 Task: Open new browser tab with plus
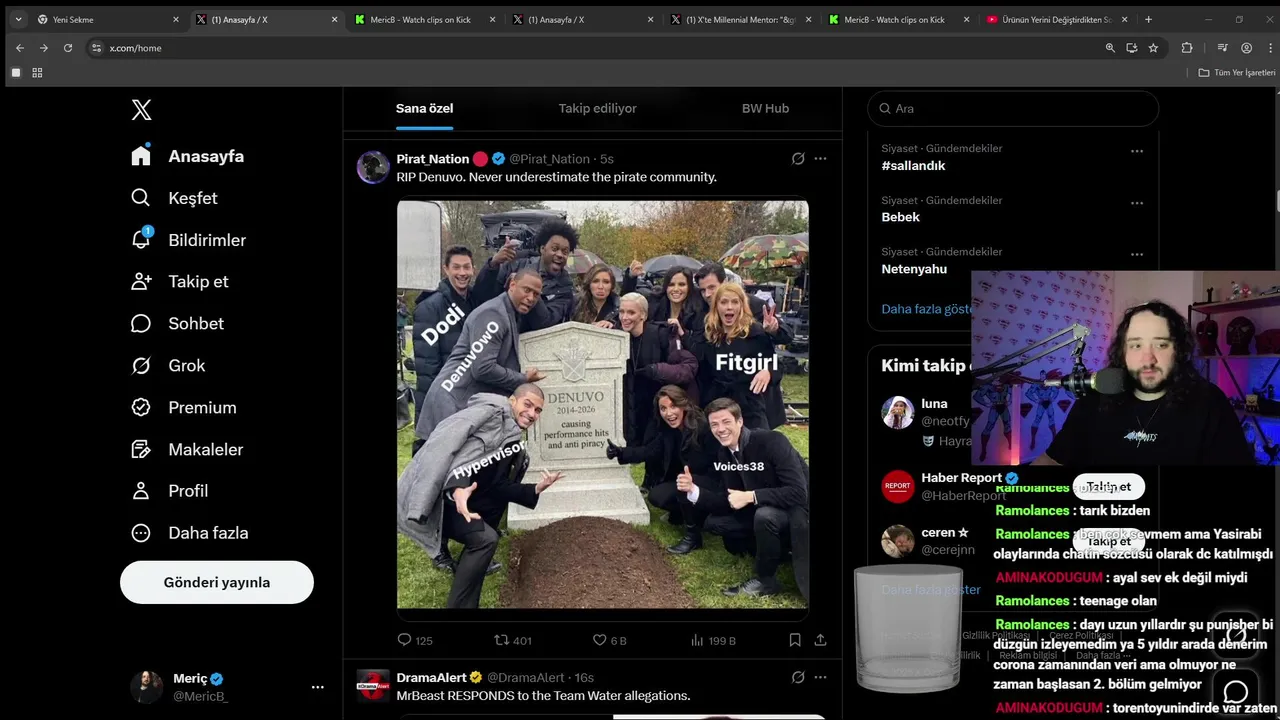1148,19
